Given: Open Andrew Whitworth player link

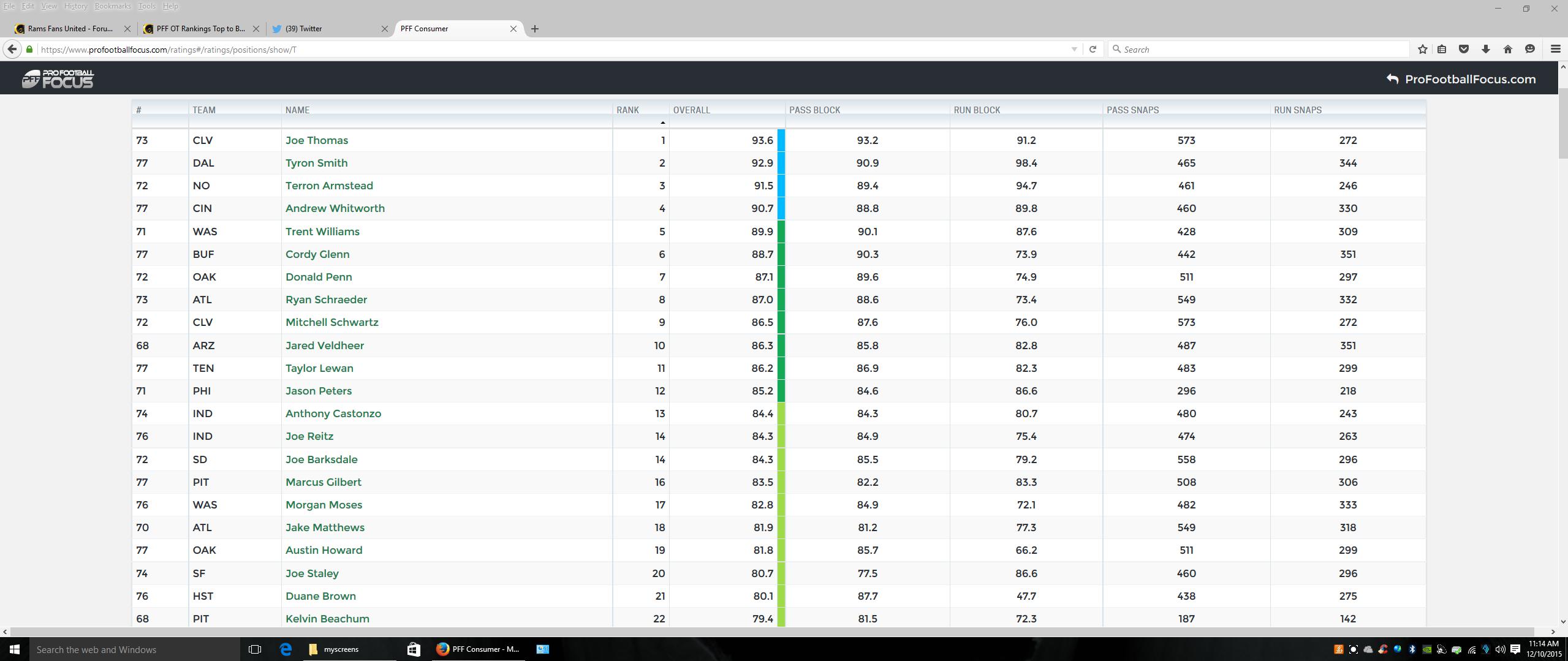Looking at the screenshot, I should (x=335, y=208).
